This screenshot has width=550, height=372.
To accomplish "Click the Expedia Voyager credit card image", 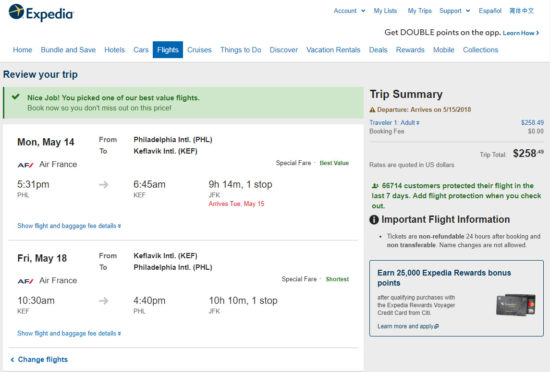I will pos(516,304).
